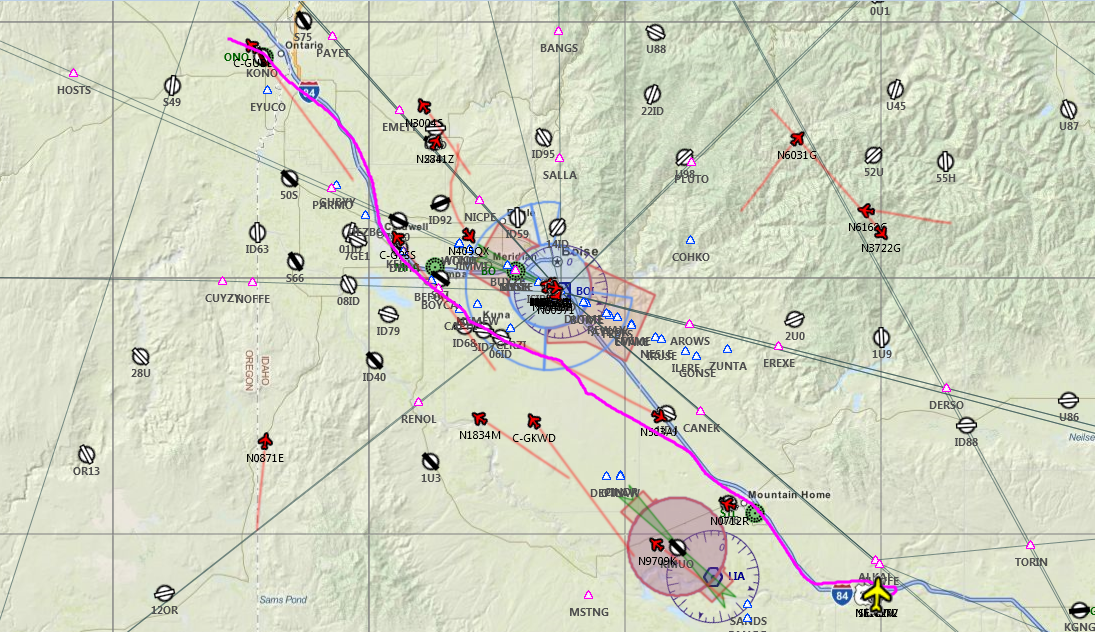This screenshot has height=632, width=1095.
Task: Click traffic aircraft N0871E
Action: [265, 441]
